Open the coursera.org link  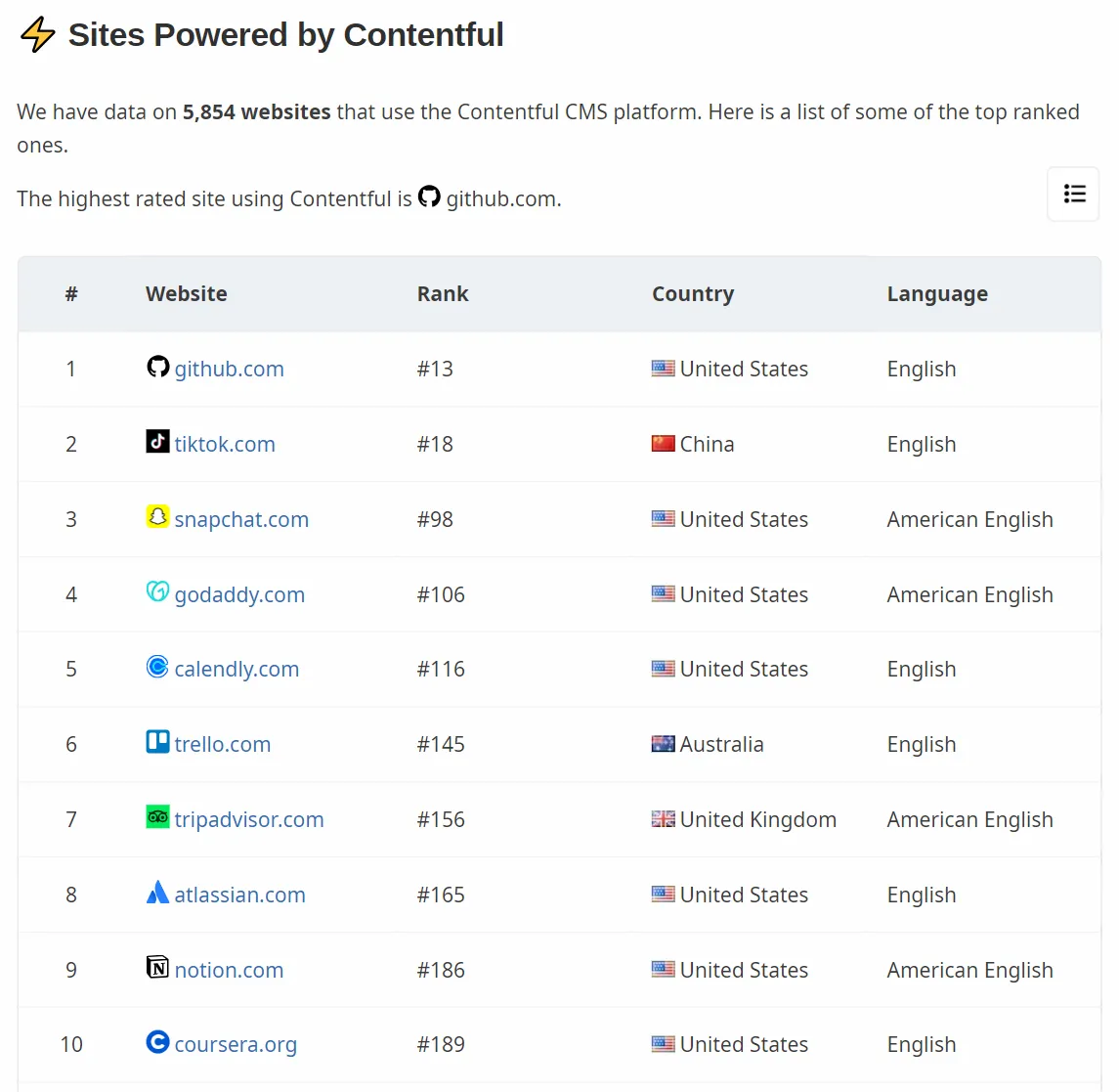click(x=236, y=1045)
